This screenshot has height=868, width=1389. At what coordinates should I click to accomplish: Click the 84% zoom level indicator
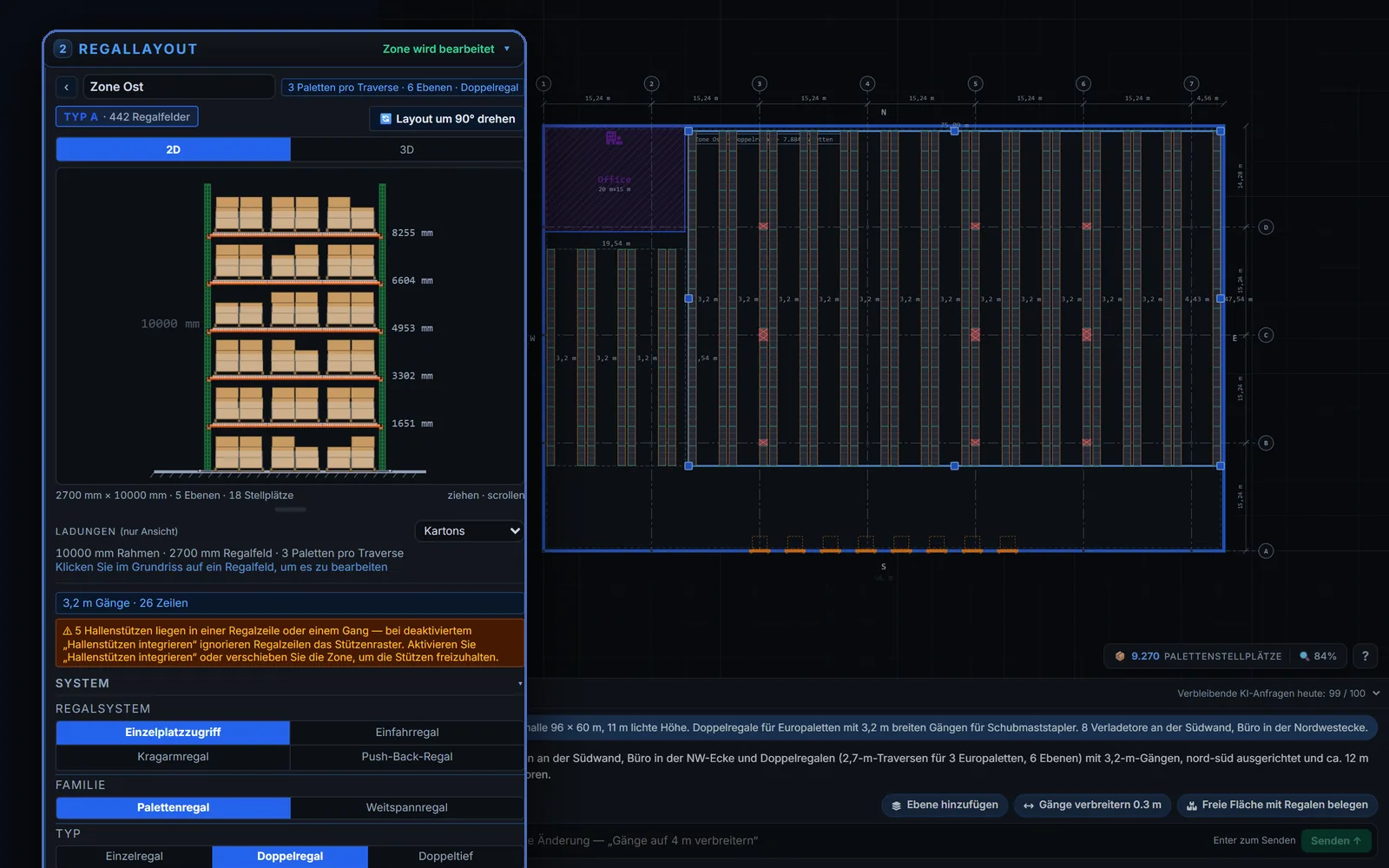(x=1318, y=656)
